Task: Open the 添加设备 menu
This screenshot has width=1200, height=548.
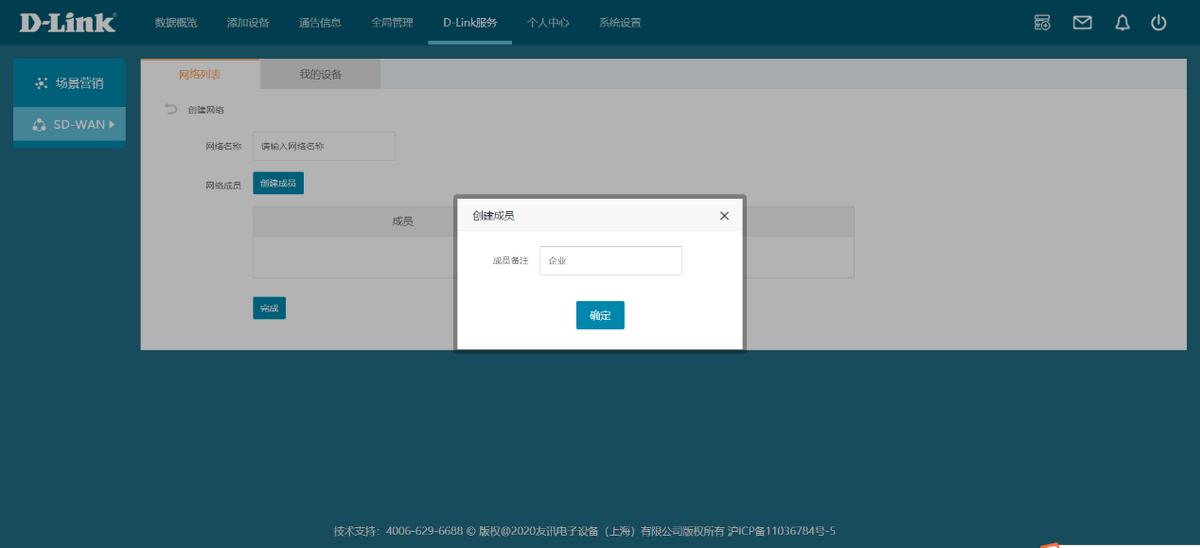Action: [248, 22]
